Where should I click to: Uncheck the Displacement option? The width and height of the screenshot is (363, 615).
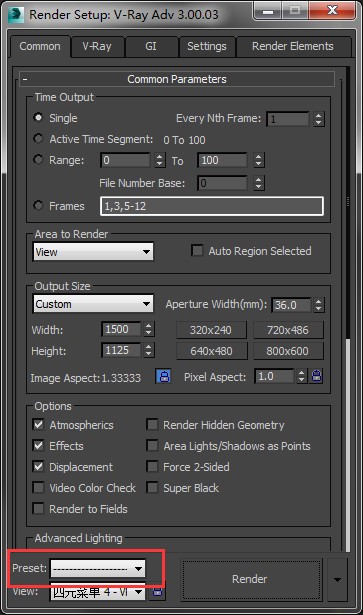38,467
